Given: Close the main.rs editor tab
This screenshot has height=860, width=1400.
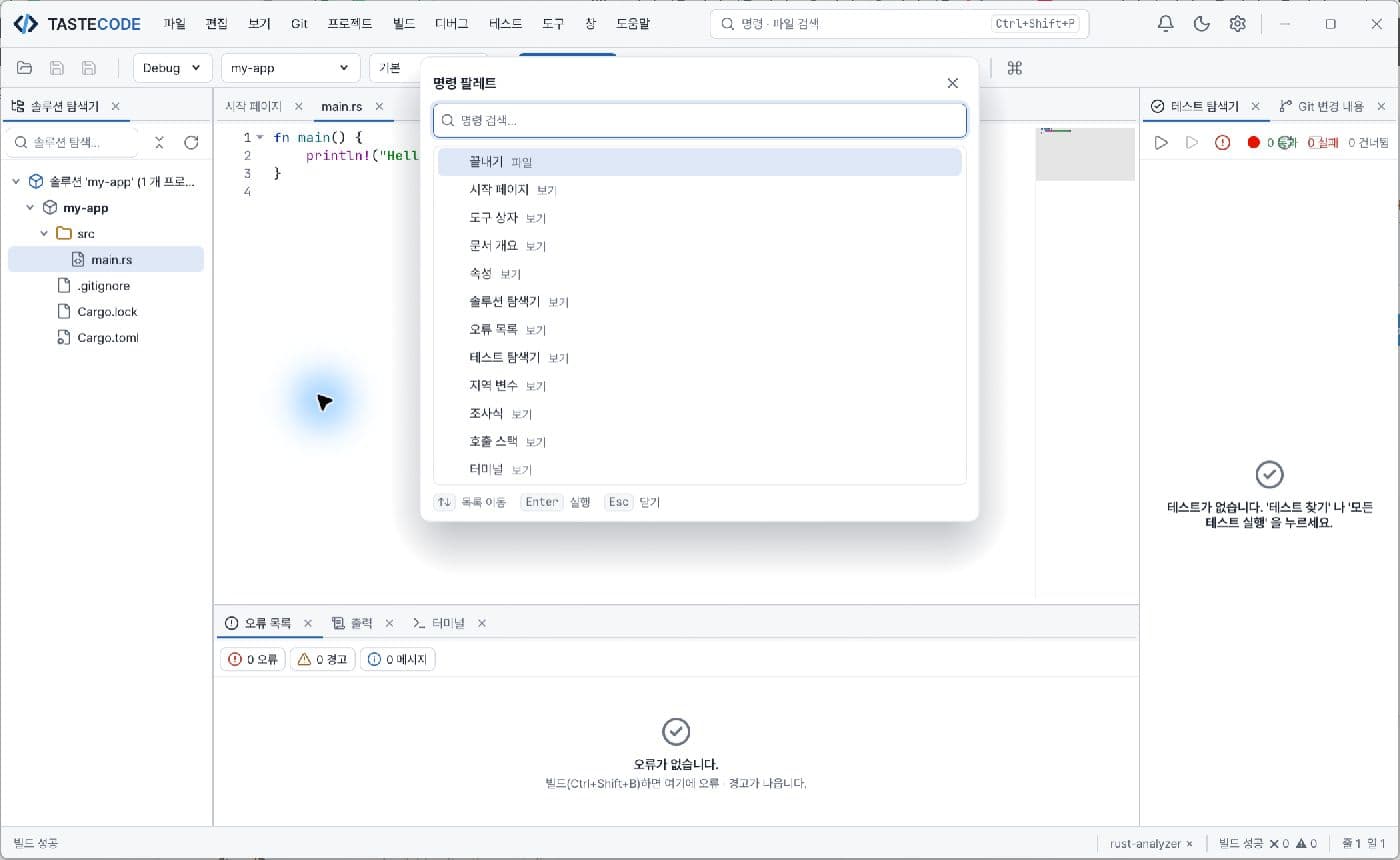Looking at the screenshot, I should 379,106.
